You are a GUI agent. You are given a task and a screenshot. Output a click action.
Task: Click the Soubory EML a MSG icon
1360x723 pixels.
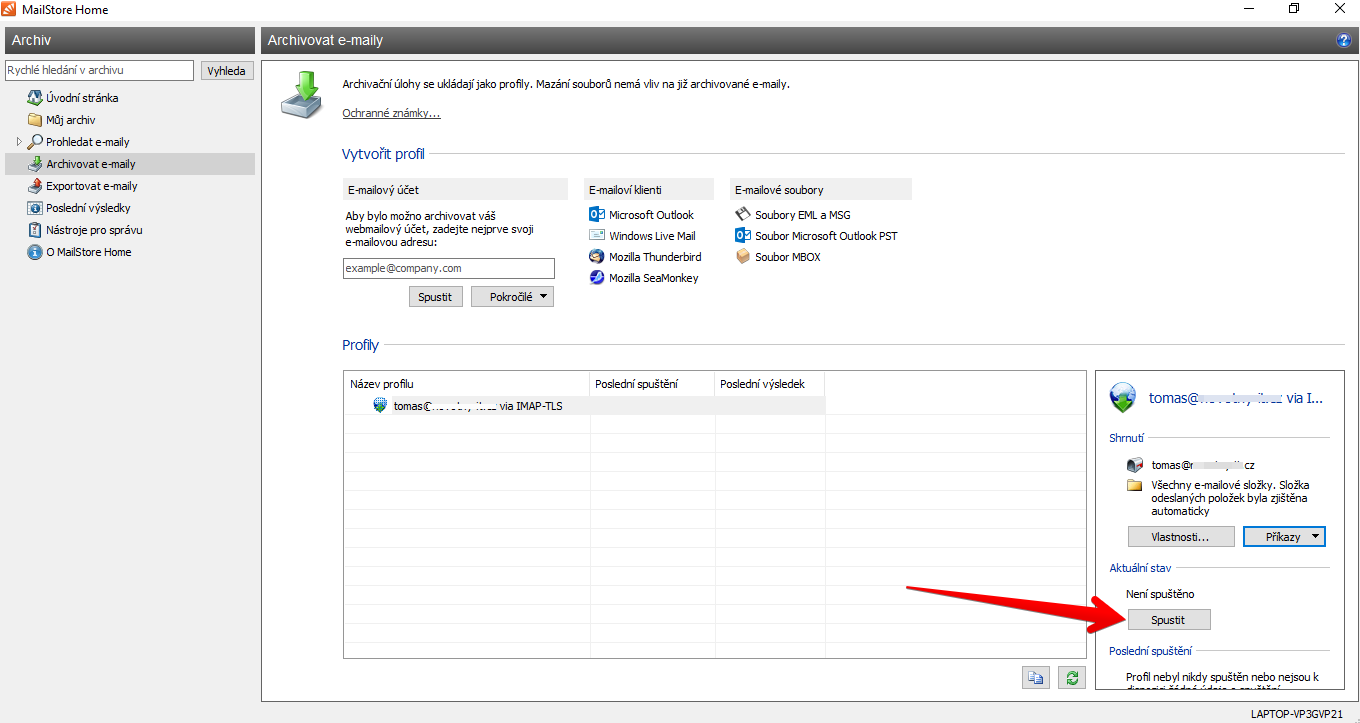click(x=743, y=215)
